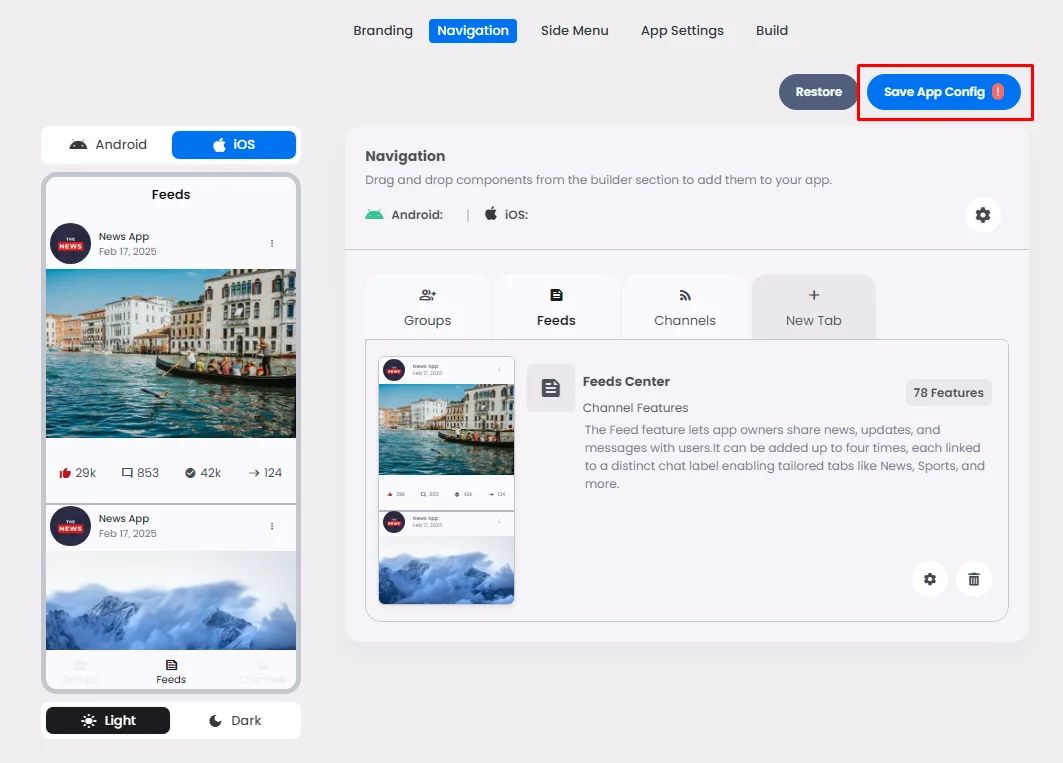This screenshot has width=1063, height=763.
Task: Switch preview theme to Dark
Action: pos(235,720)
